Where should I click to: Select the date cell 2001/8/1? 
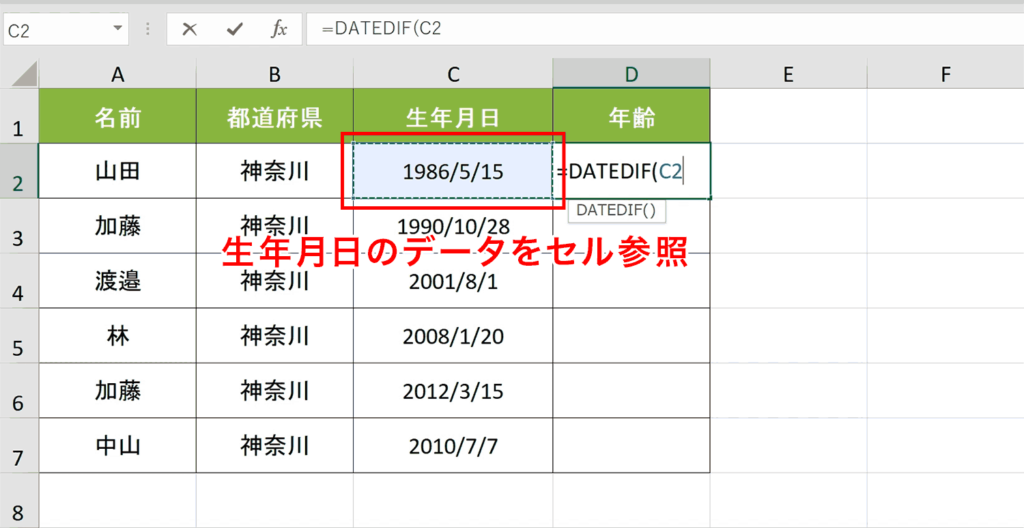tap(453, 281)
